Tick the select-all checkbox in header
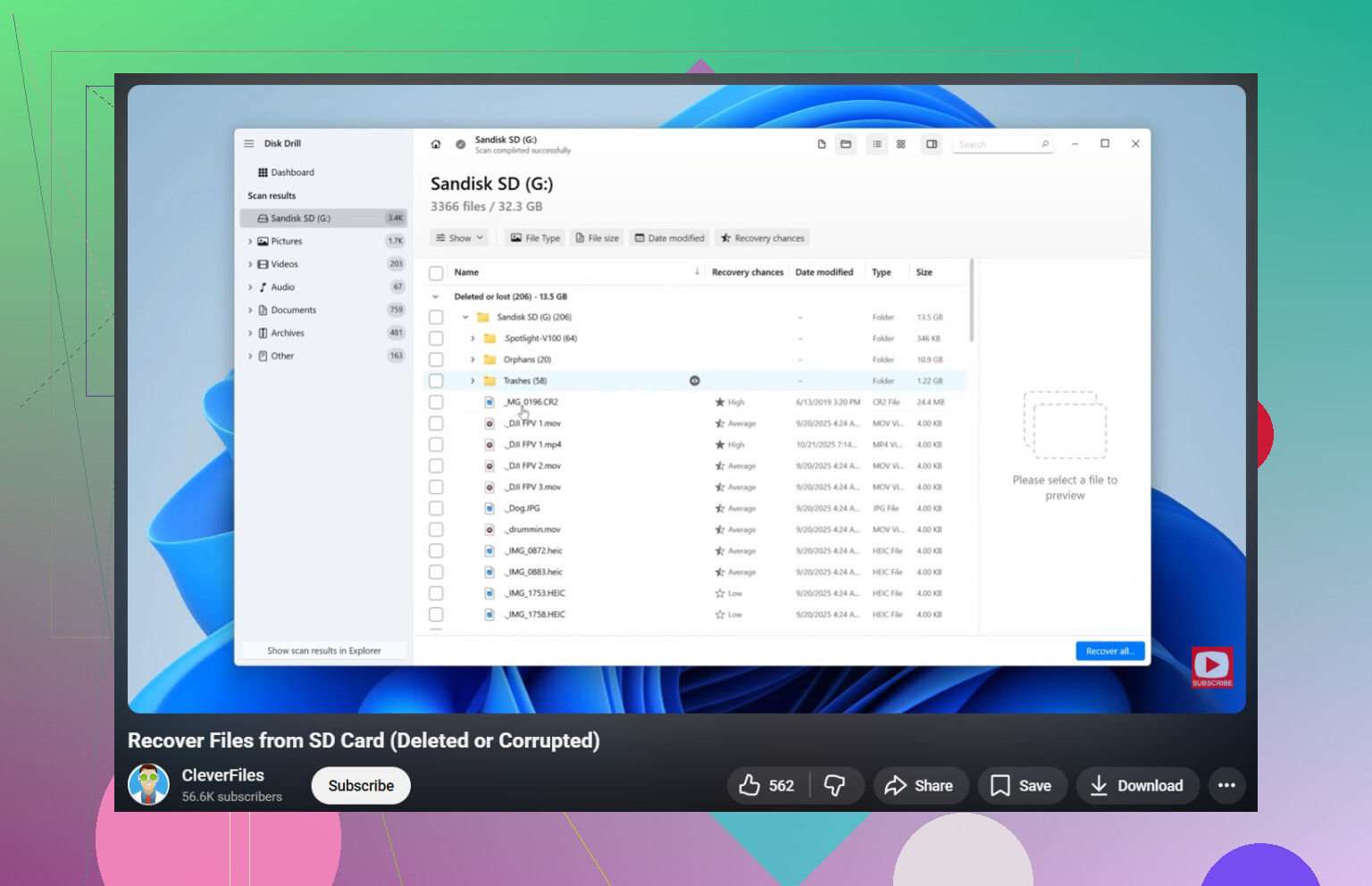Image resolution: width=1372 pixels, height=886 pixels. click(436, 273)
